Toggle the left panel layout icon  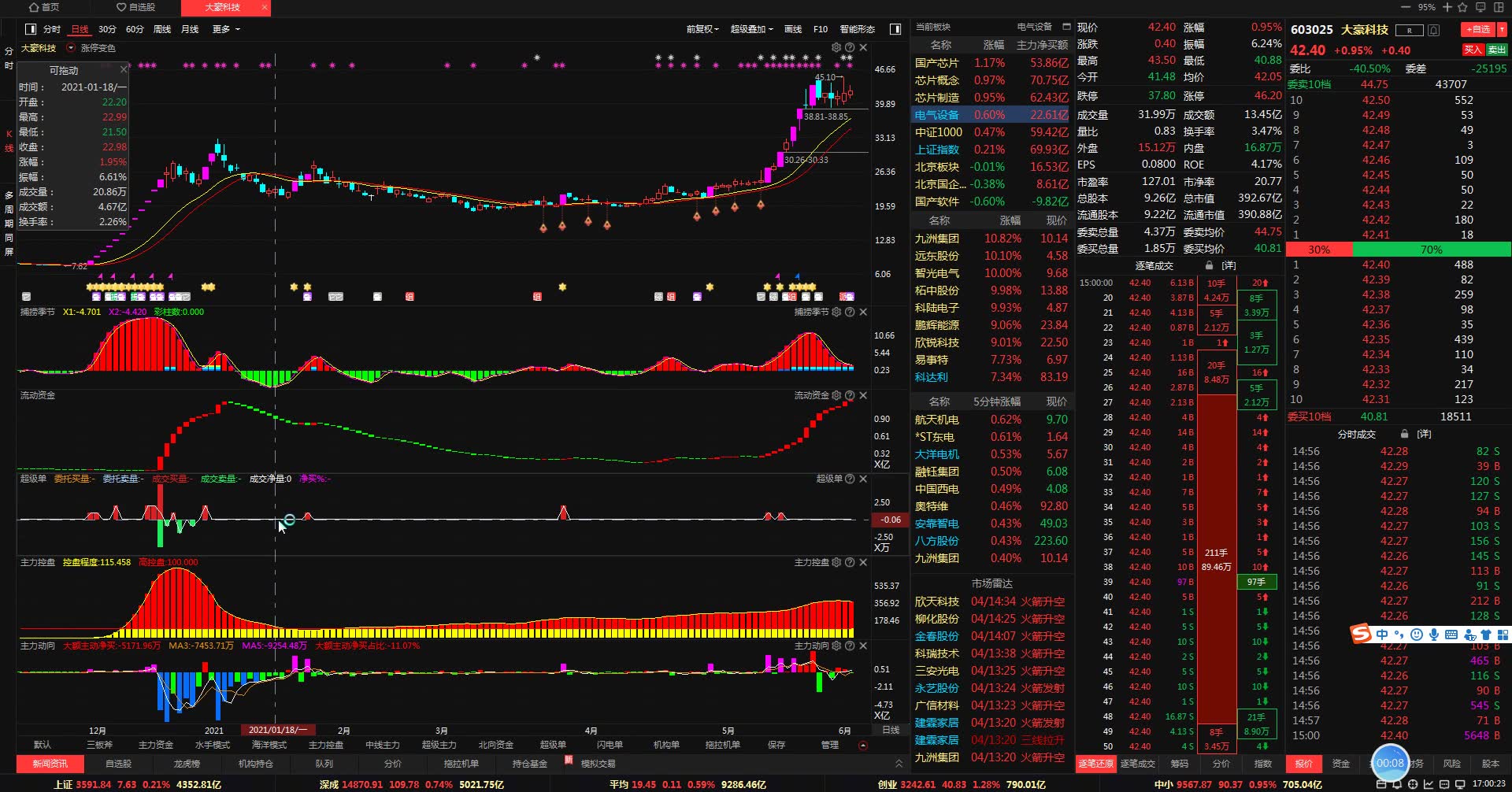(31, 29)
